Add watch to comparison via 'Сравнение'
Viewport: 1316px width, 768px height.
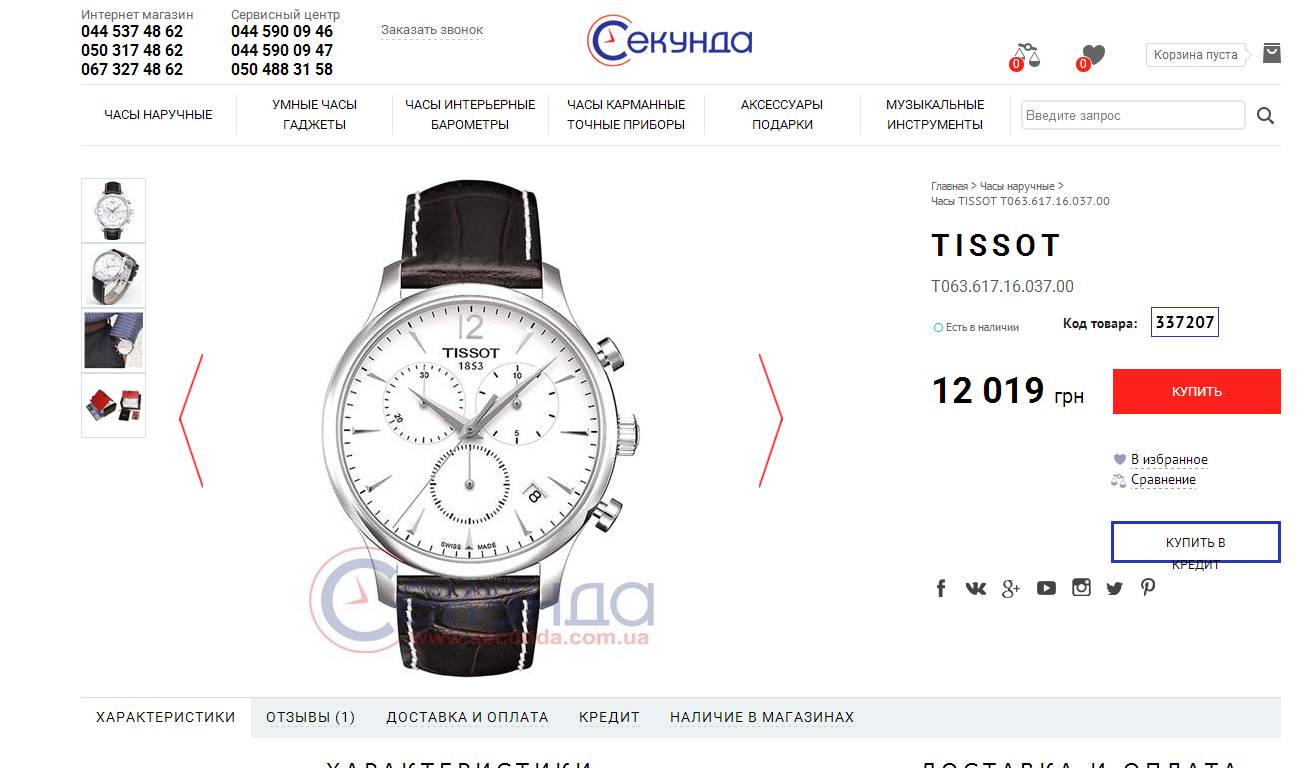(1163, 480)
